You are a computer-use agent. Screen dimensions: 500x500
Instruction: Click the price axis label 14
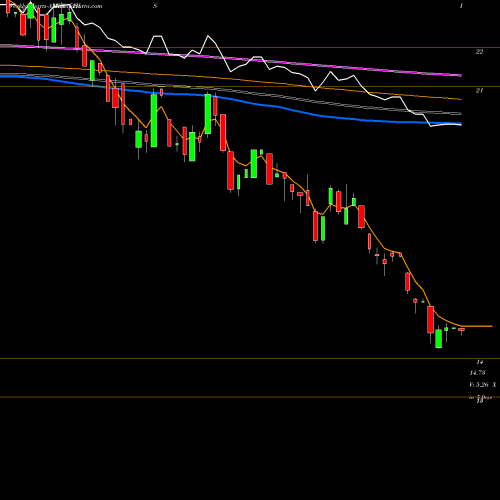[480, 362]
